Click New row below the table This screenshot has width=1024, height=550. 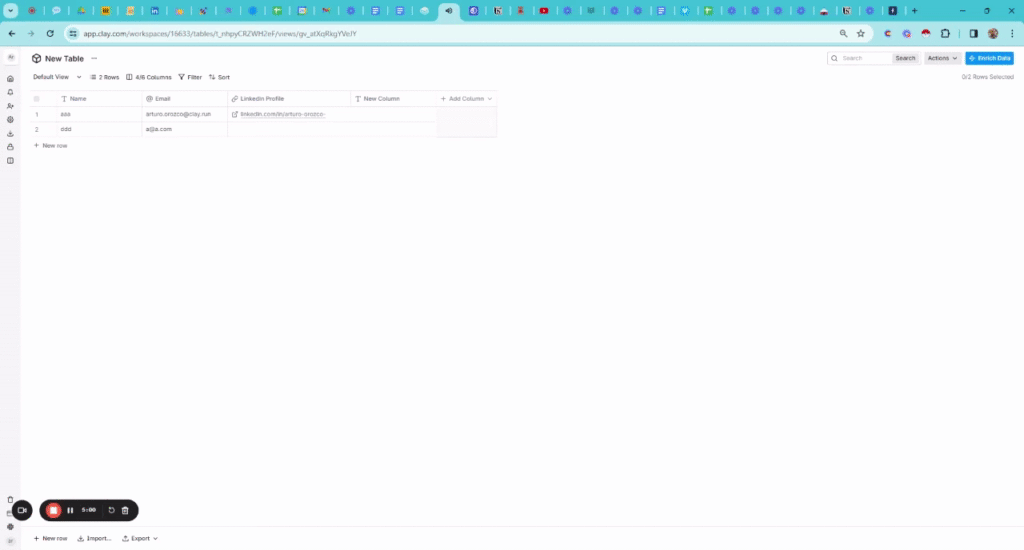[50, 146]
